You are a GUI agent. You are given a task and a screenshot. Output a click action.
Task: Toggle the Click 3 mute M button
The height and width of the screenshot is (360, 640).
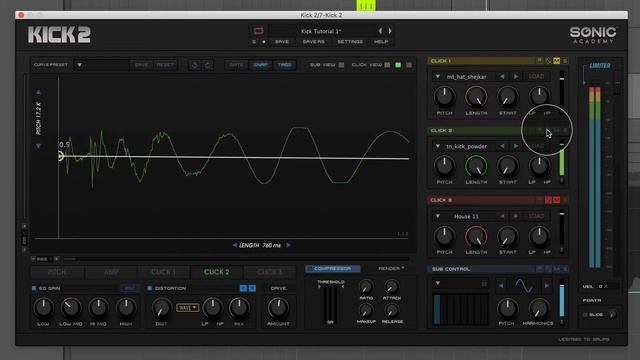557,200
